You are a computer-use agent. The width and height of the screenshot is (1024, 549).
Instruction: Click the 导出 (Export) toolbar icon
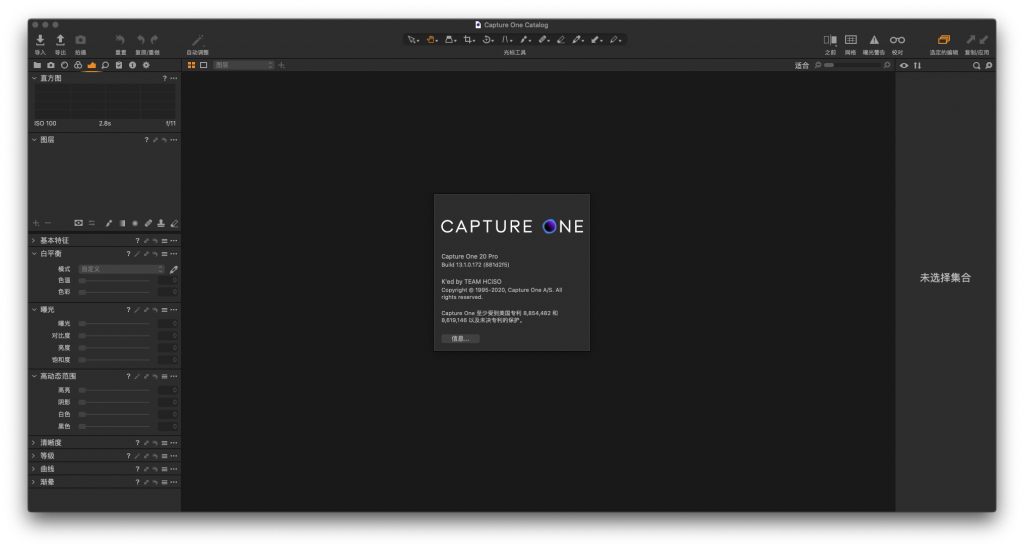(60, 40)
